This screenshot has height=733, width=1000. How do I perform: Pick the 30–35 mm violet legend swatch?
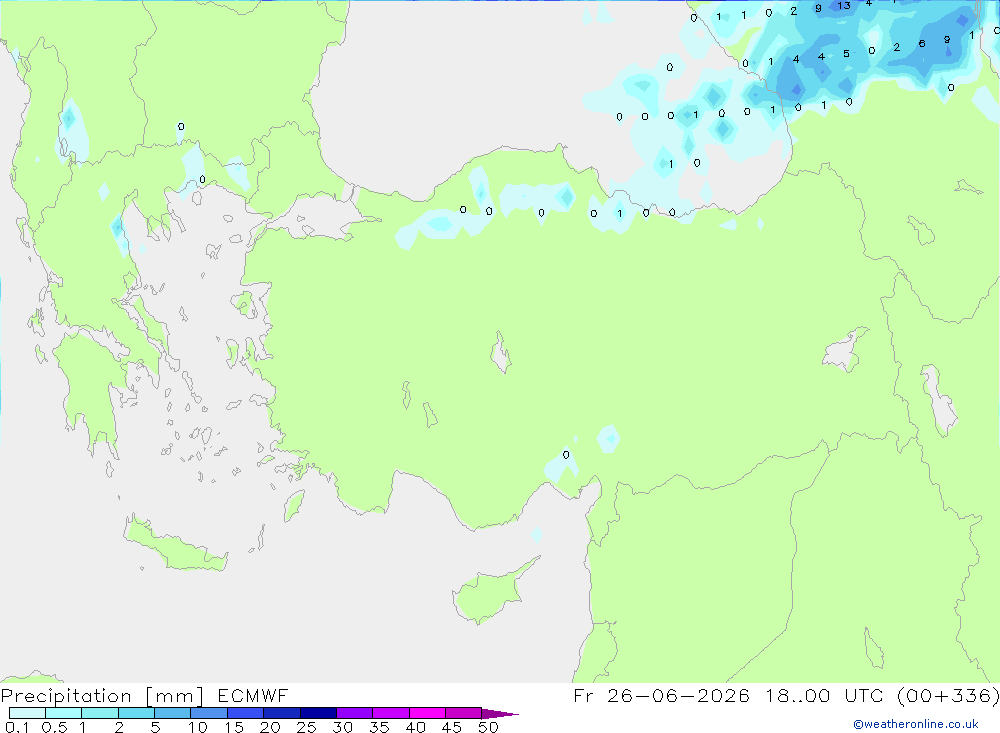pyautogui.click(x=354, y=713)
